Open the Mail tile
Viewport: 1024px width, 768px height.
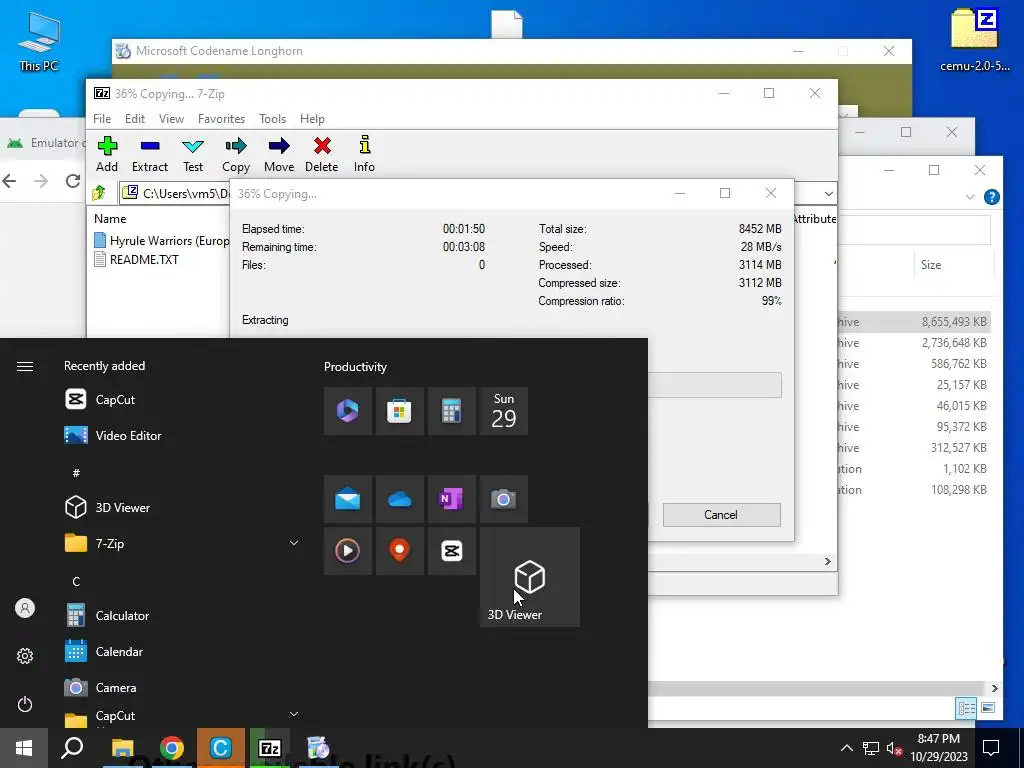pos(347,500)
